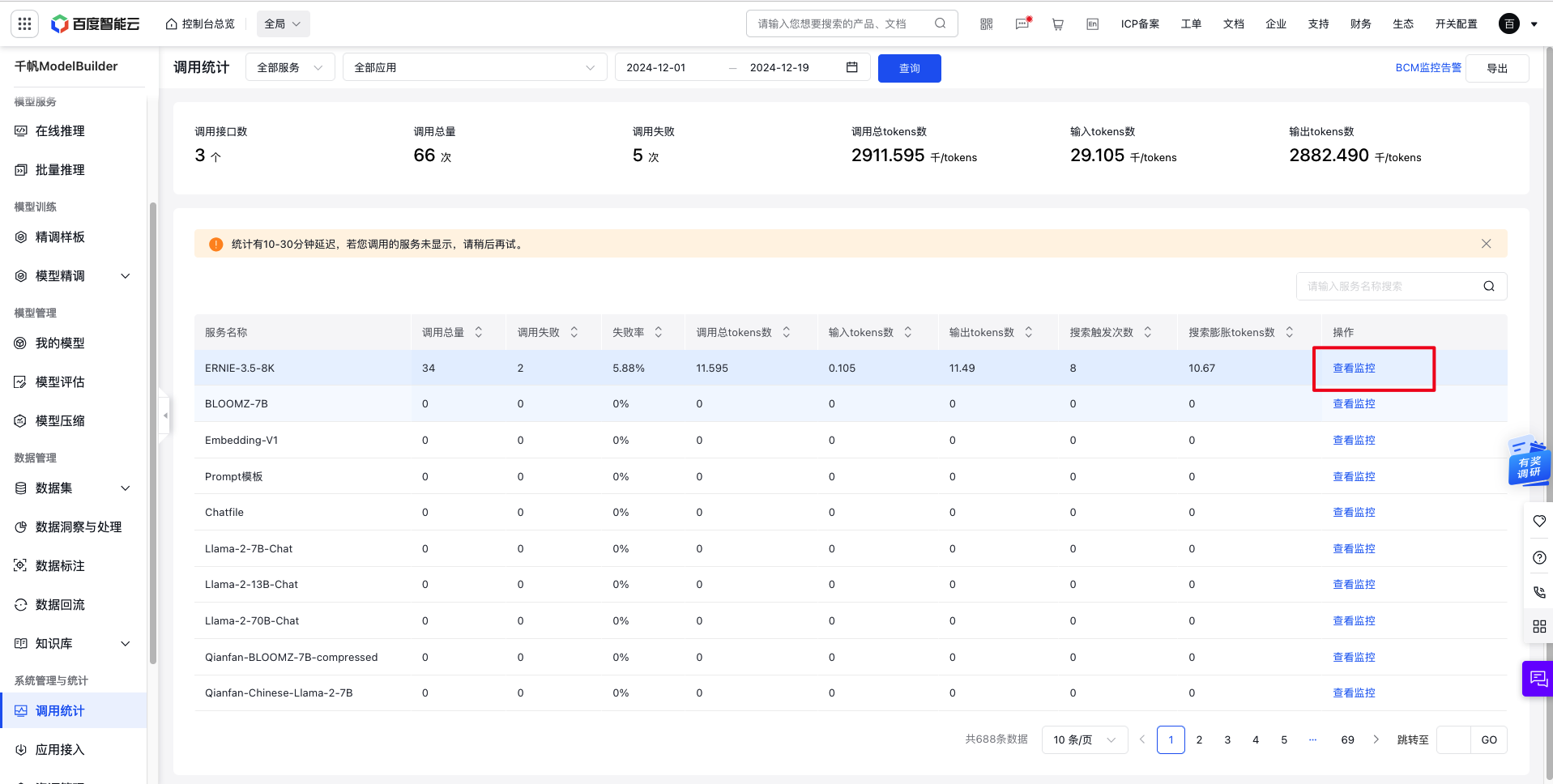Screen dimensions: 1553x784
Task: Open the user avatar menu
Action: 1508,24
